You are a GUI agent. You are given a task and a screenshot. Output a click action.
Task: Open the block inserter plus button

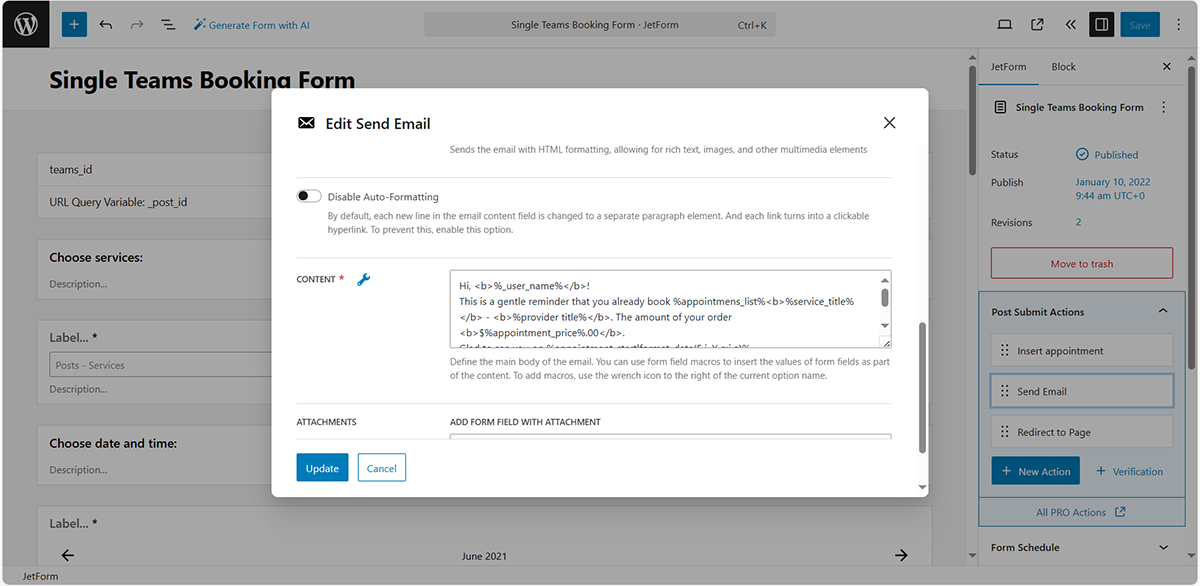click(75, 24)
